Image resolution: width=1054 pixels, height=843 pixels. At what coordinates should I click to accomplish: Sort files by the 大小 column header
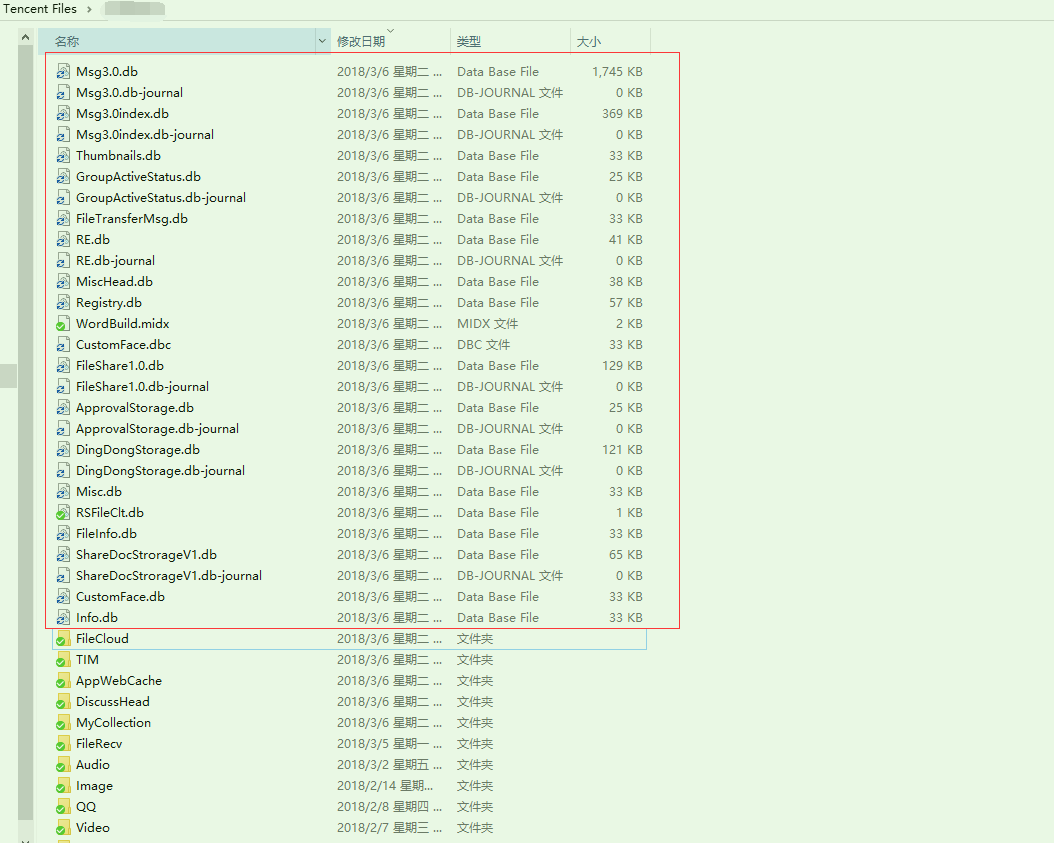click(587, 41)
